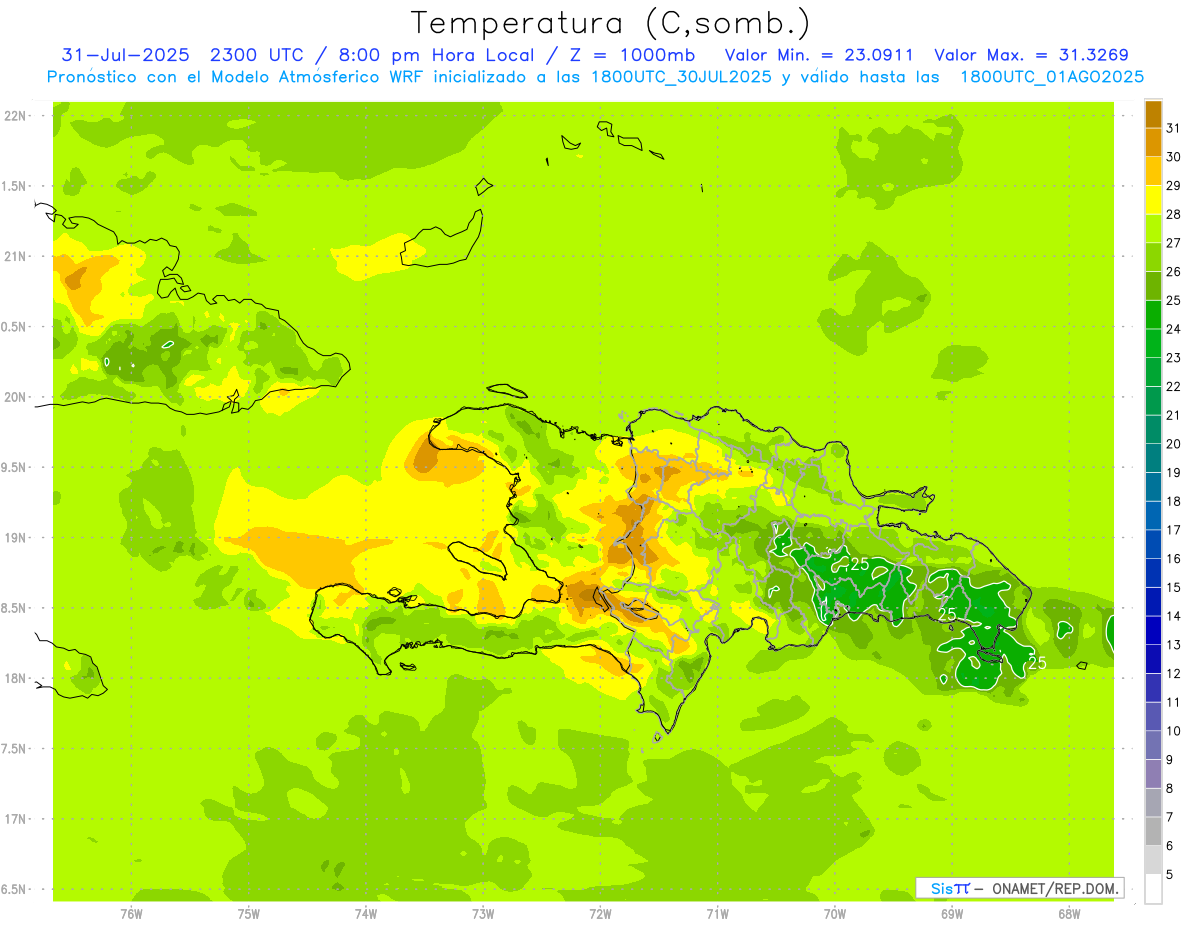Click the legend value 12 label

(1174, 673)
